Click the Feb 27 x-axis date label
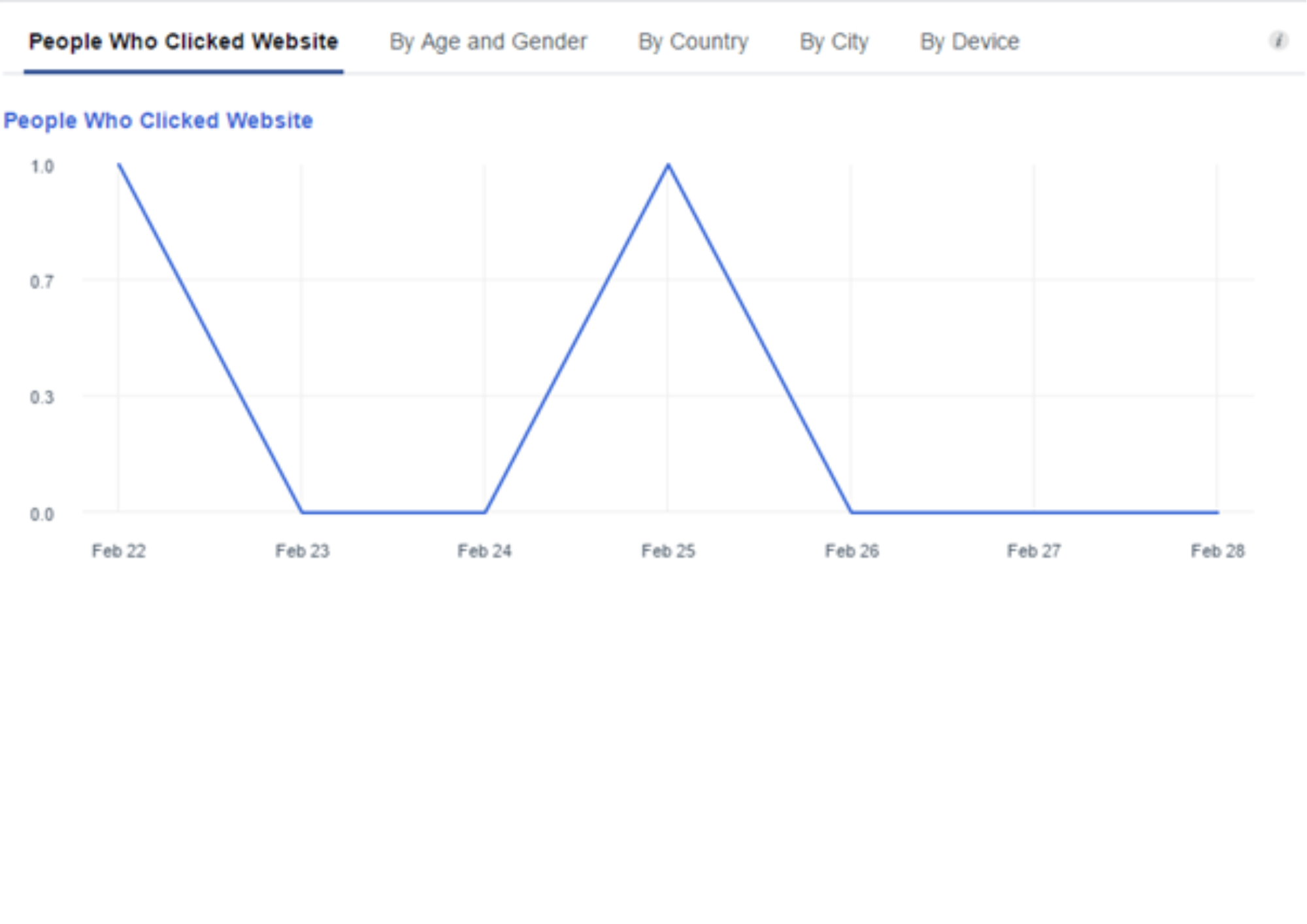This screenshot has width=1307, height=924. pos(1034,551)
